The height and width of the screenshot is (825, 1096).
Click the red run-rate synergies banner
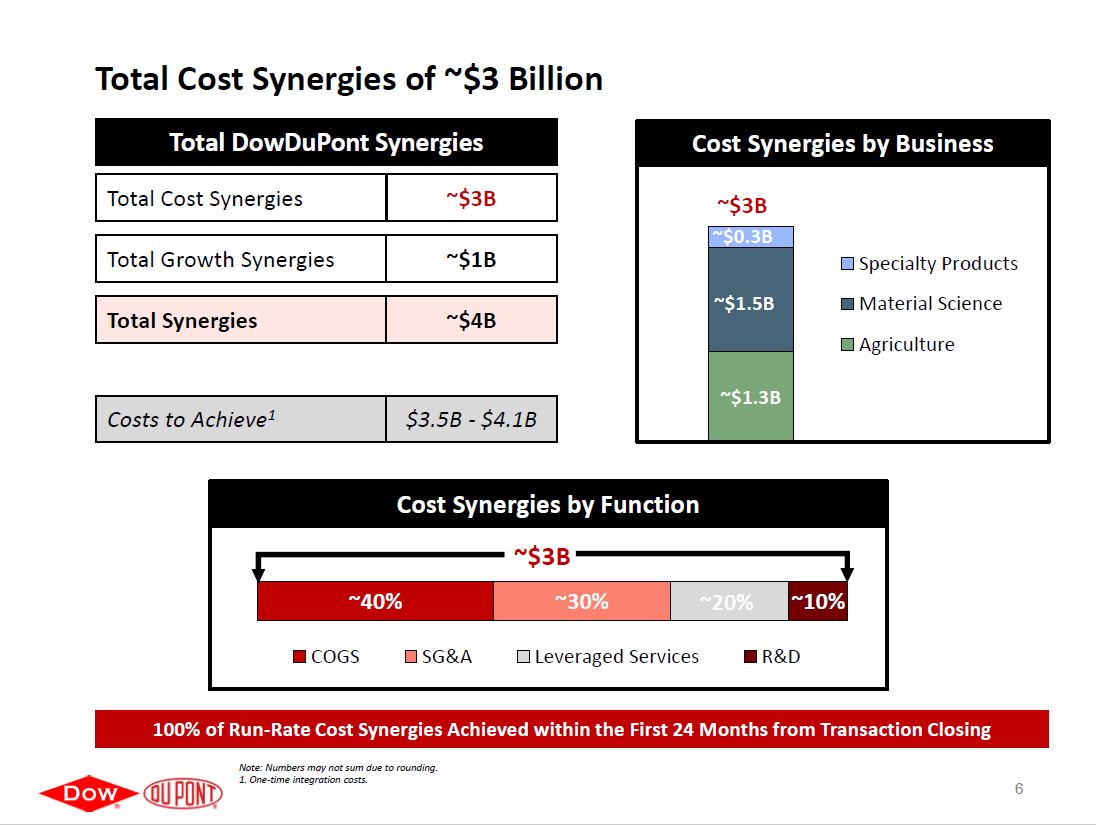(571, 729)
